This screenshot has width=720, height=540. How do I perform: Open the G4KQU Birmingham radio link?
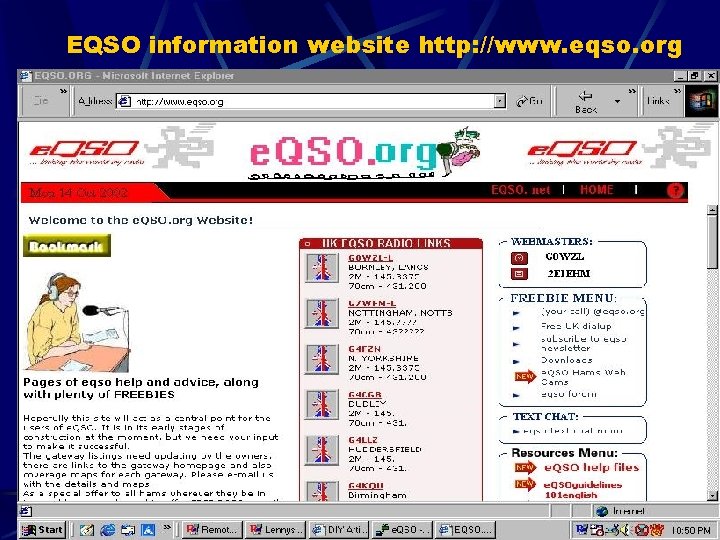[366, 486]
